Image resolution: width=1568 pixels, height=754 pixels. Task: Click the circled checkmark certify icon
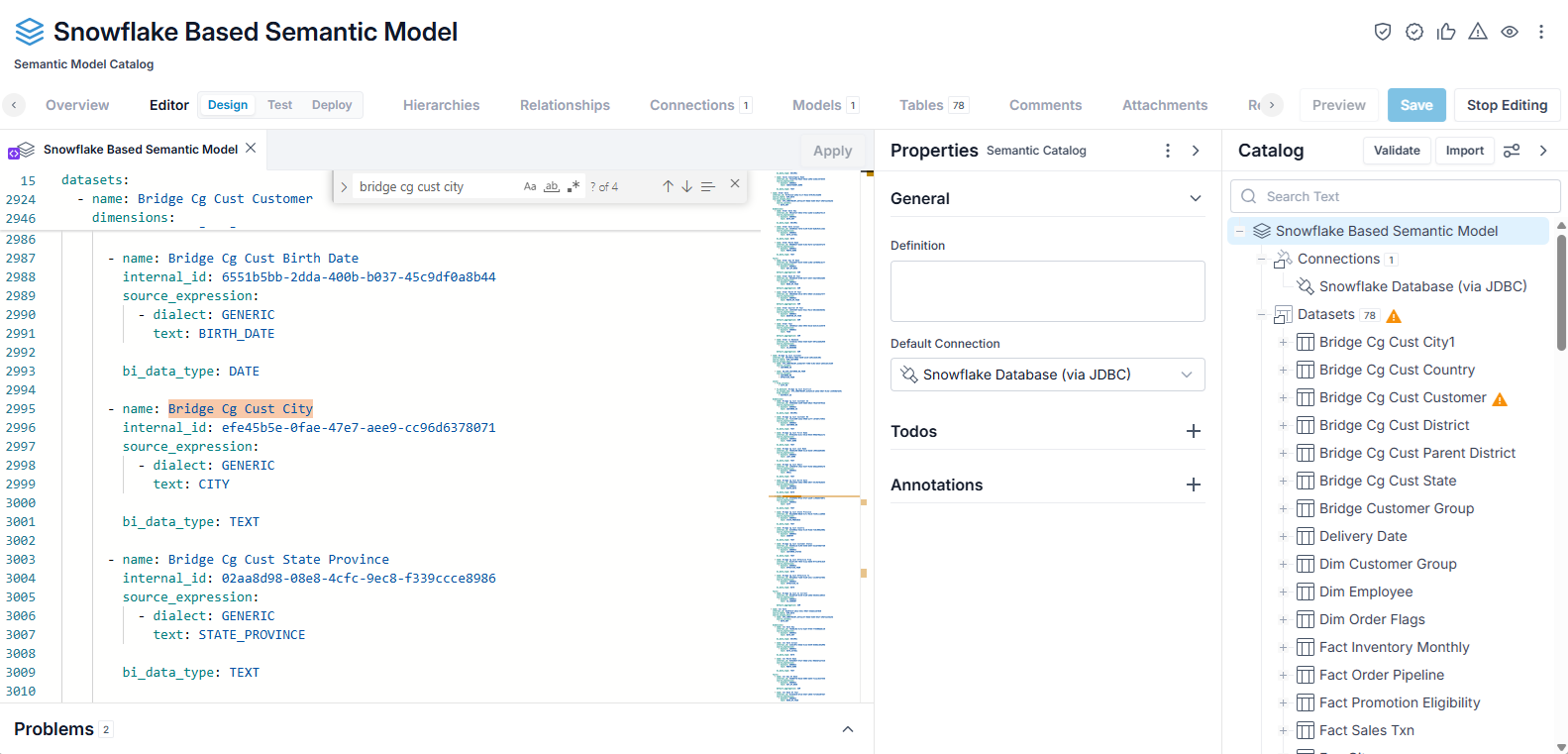[x=1414, y=32]
